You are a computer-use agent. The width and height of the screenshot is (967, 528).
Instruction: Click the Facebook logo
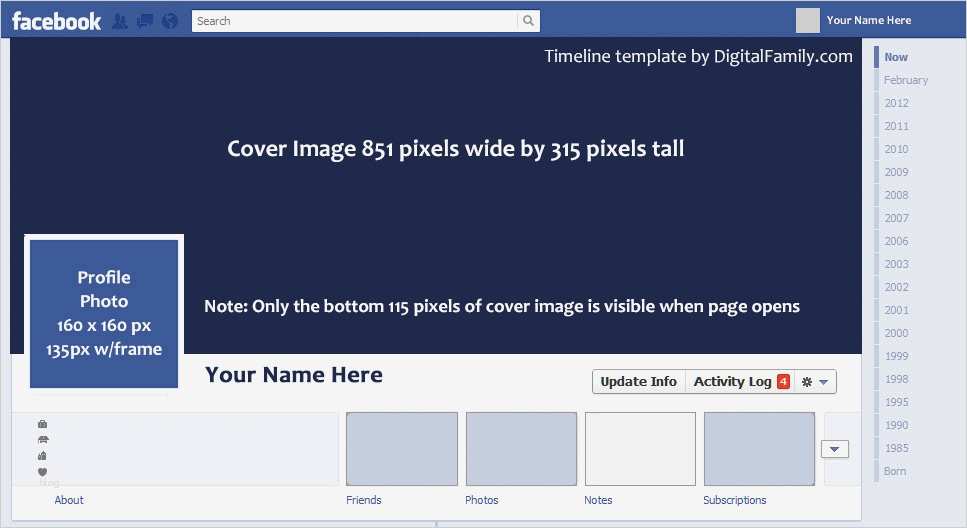pos(56,21)
